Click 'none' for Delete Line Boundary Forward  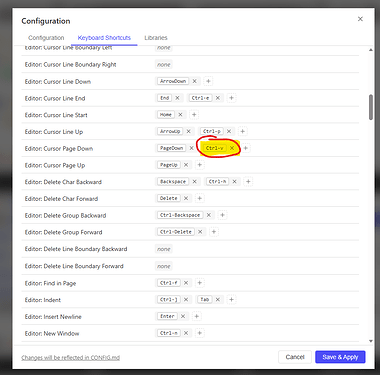coord(164,266)
